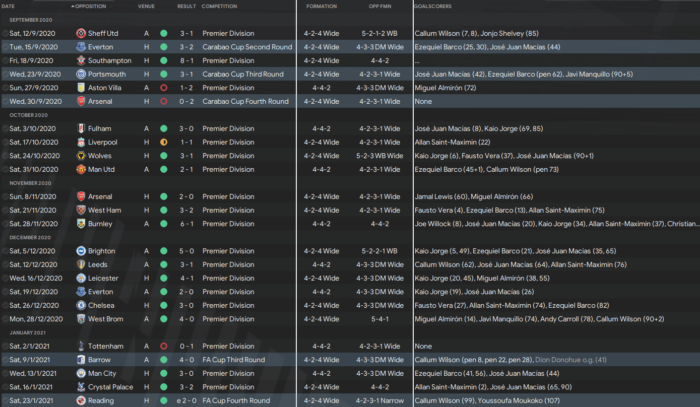Click the 0 - 1 result against Tottenham
This screenshot has height=407, width=700.
pyautogui.click(x=187, y=346)
